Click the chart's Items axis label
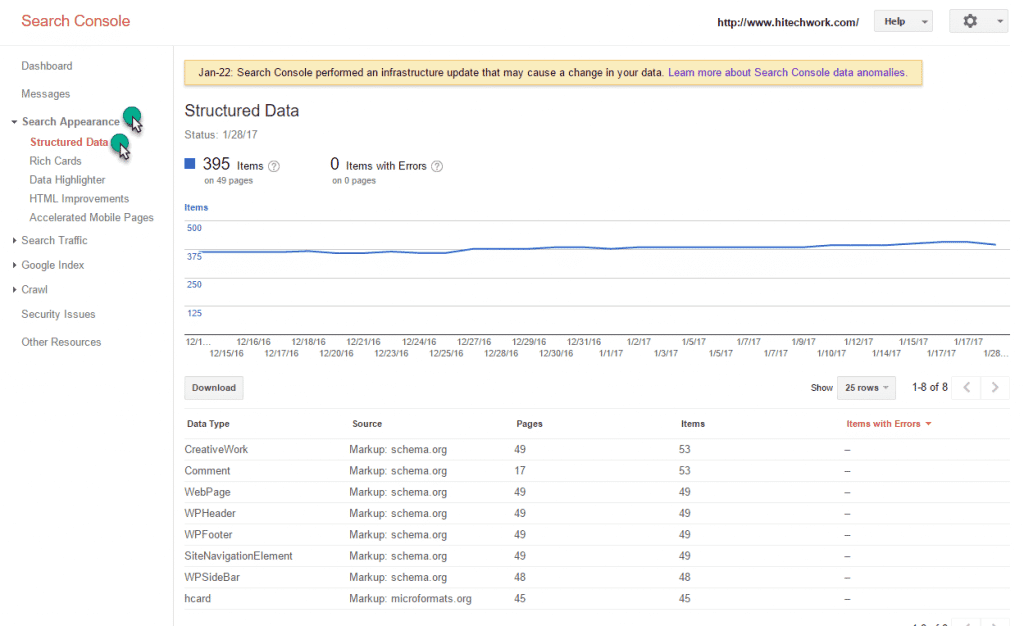The image size is (1024, 626). pos(196,208)
